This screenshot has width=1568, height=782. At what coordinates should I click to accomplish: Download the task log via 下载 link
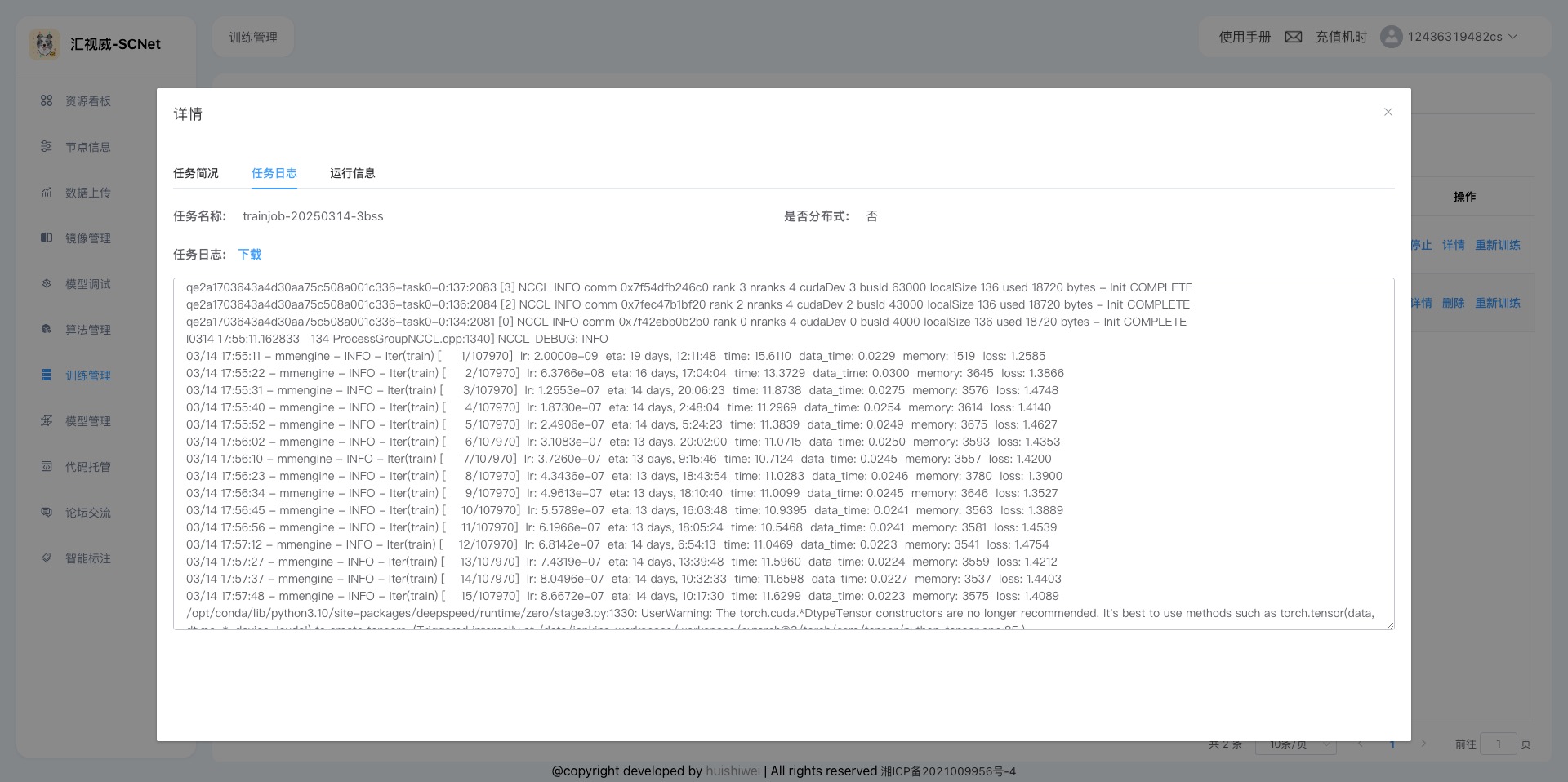point(250,255)
